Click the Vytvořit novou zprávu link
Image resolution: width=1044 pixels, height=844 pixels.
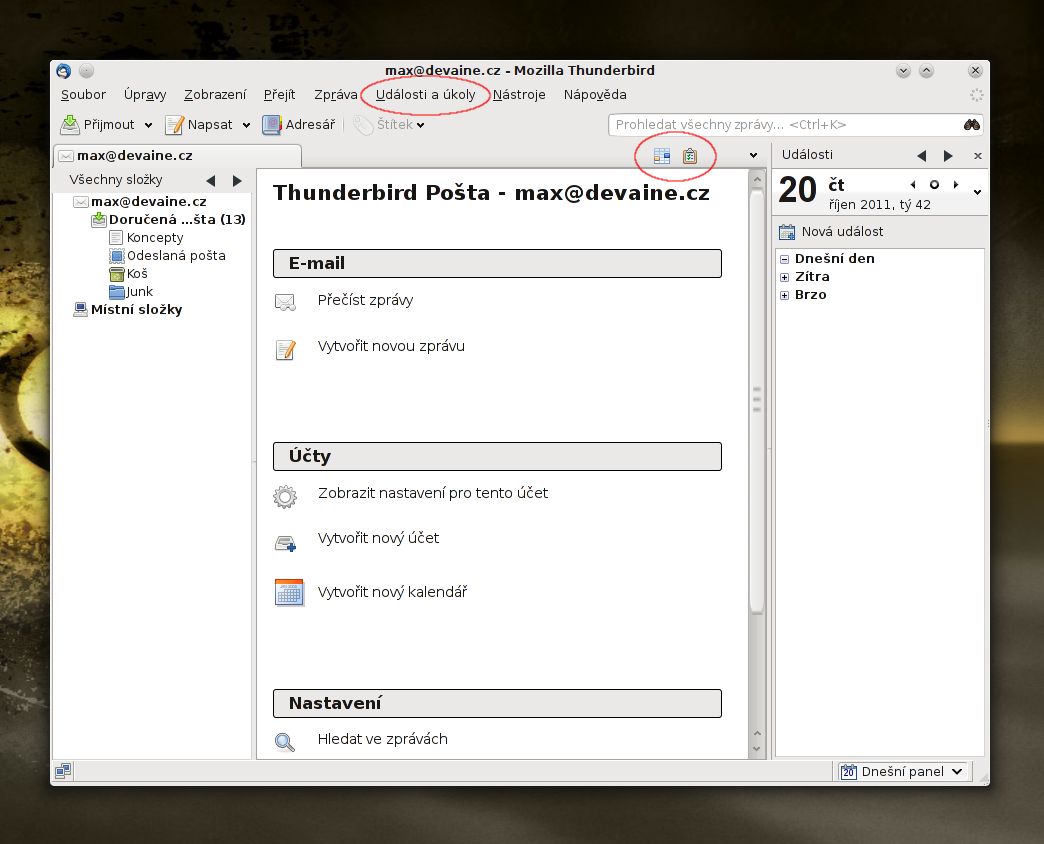pos(391,346)
